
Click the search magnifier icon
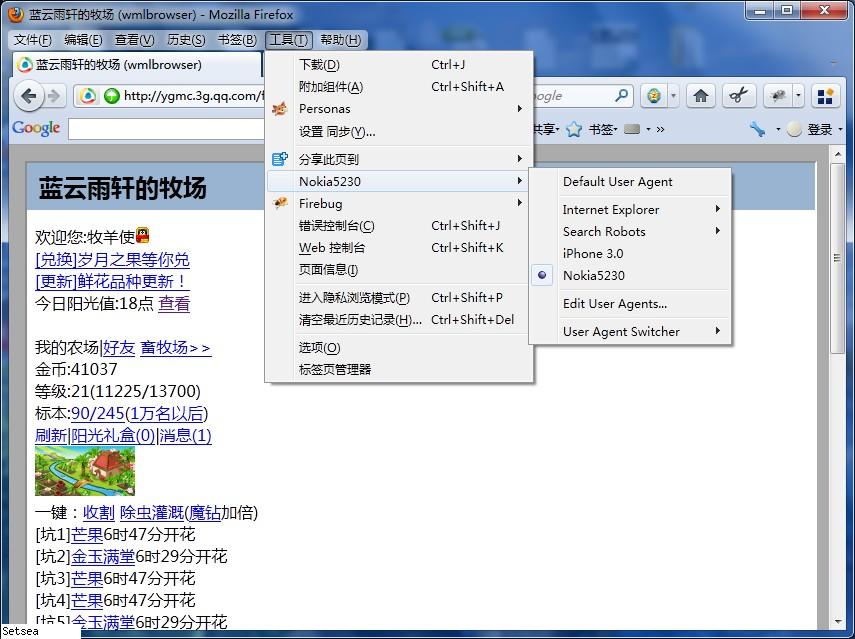point(621,96)
